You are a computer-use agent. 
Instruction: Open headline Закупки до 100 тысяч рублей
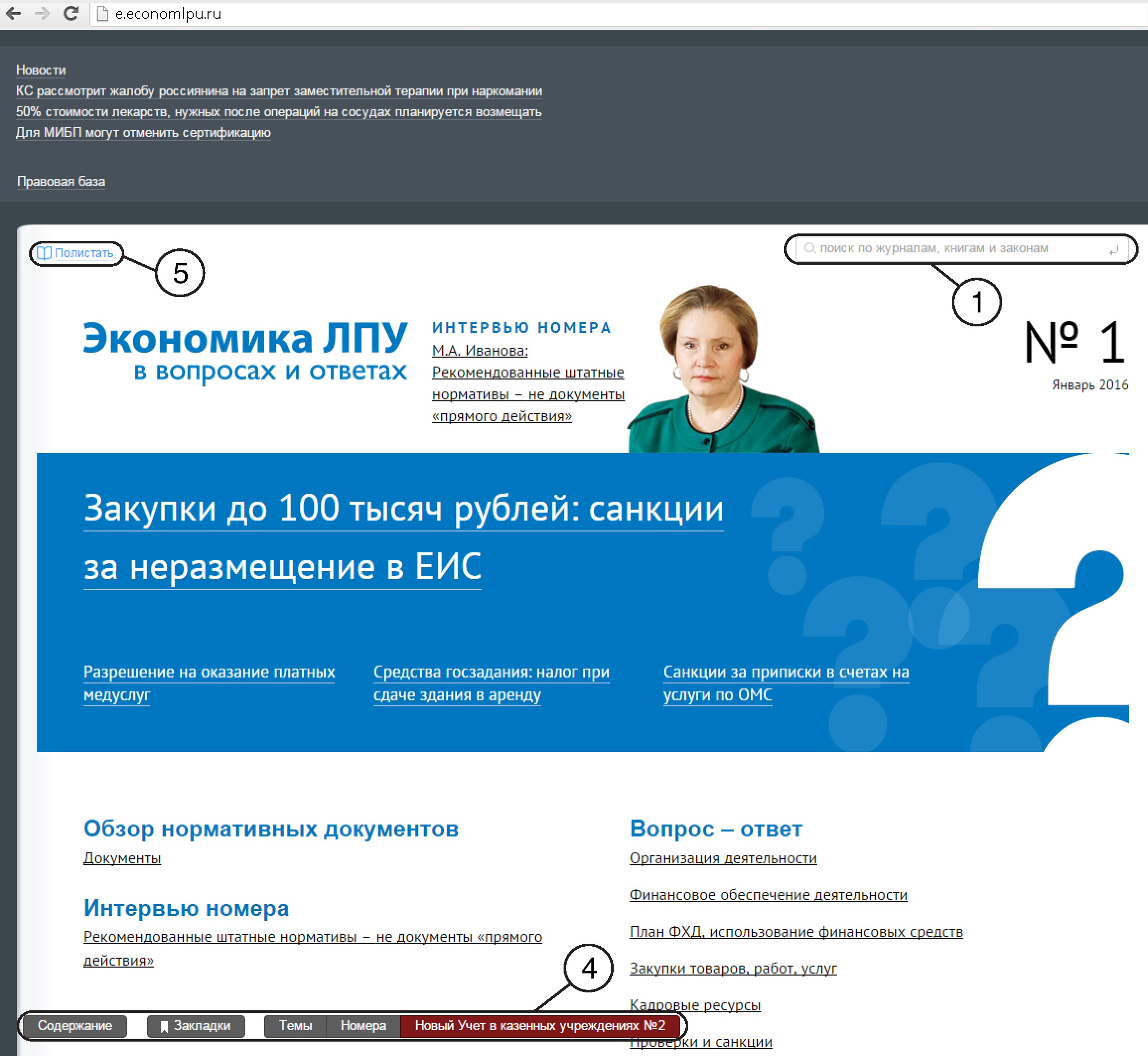[403, 508]
